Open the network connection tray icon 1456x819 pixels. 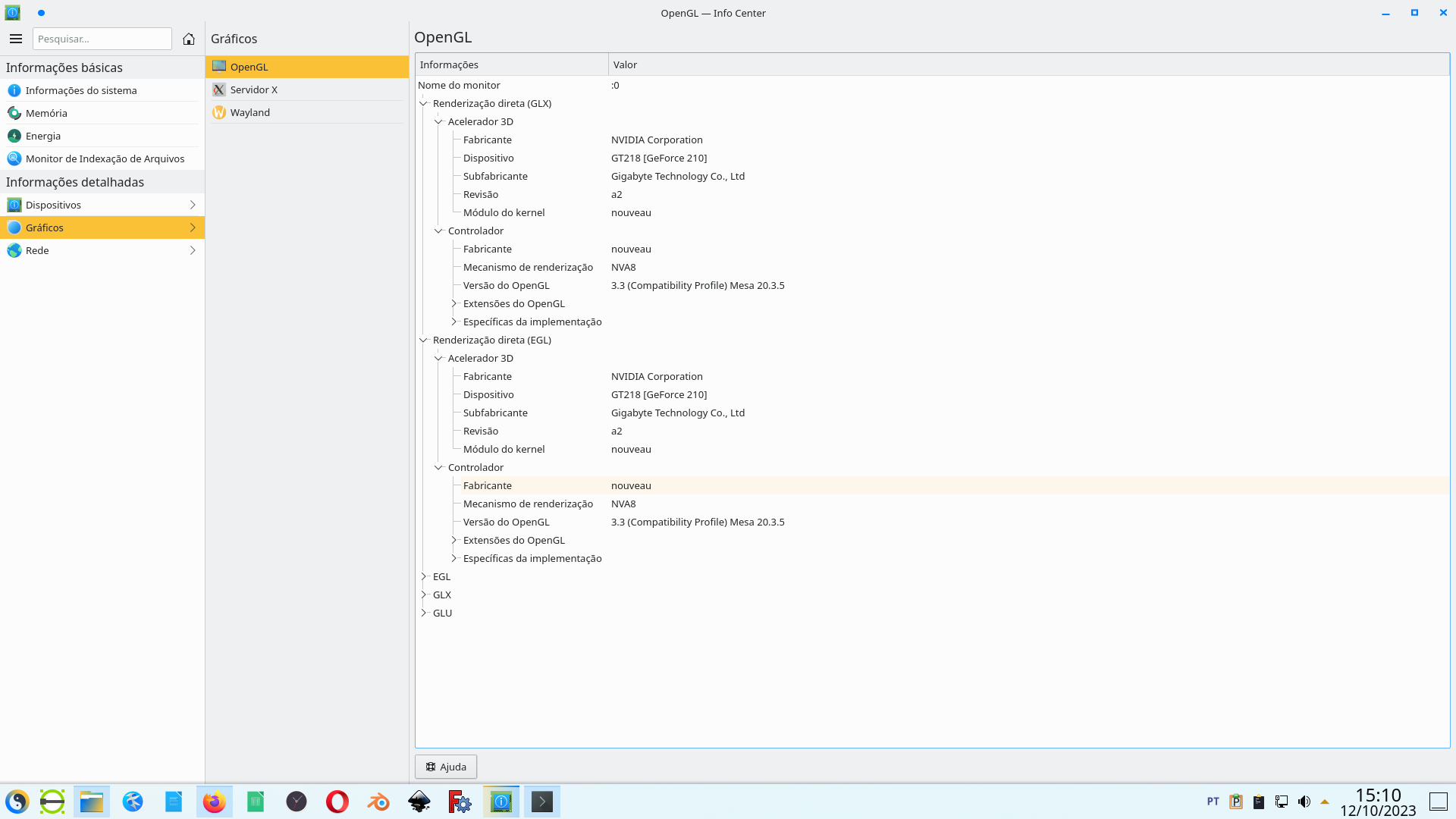[x=1282, y=802]
